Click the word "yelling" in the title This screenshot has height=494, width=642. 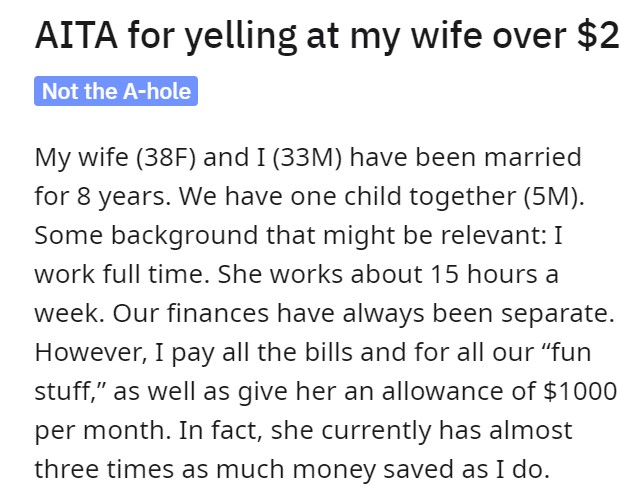click(x=240, y=37)
